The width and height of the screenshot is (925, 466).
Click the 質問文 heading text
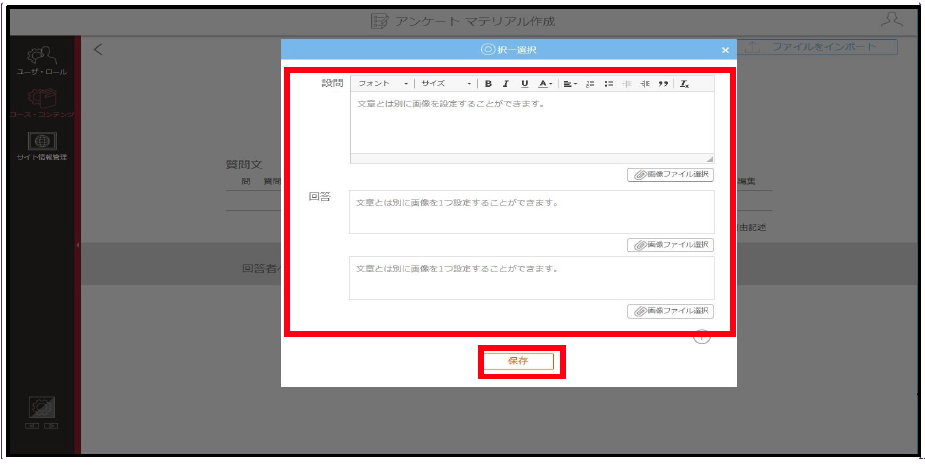[244, 165]
